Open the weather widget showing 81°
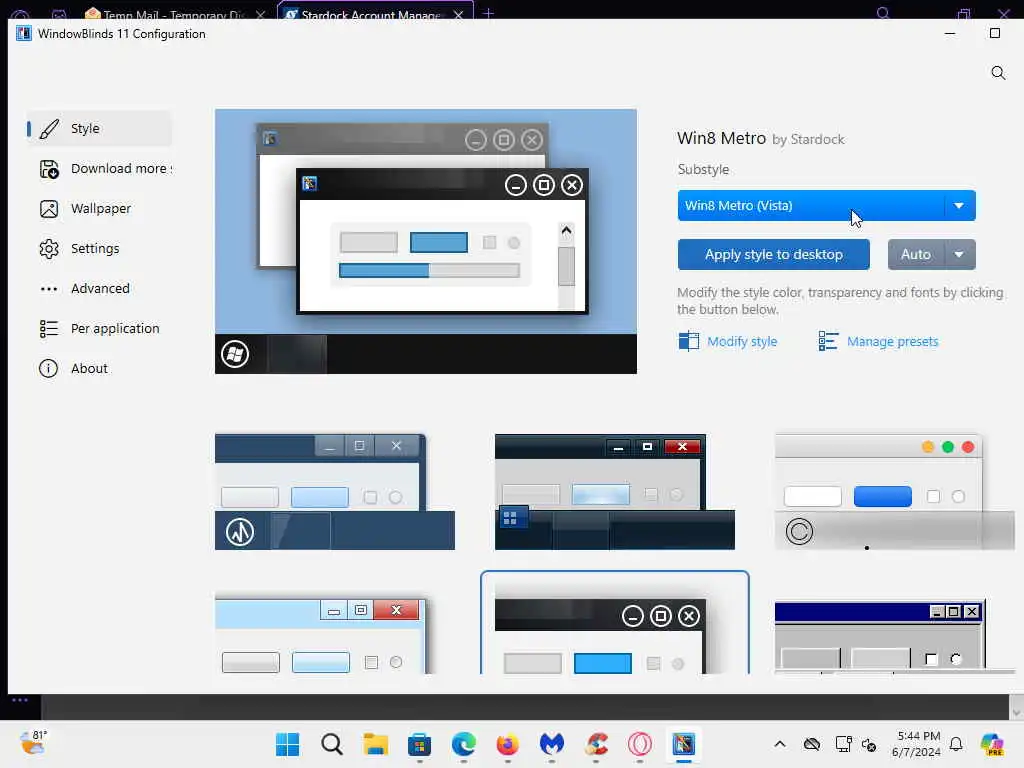Image resolution: width=1024 pixels, height=768 pixels. click(x=33, y=743)
